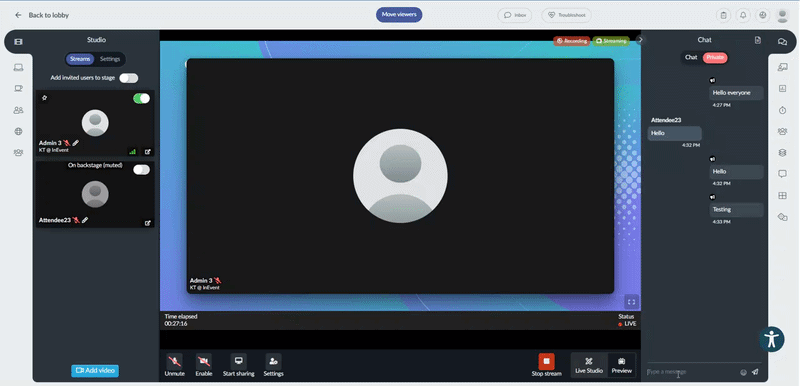Viewport: 800px width, 386px height.
Task: Click the coffee cup icon in the left sidebar
Action: [x=18, y=88]
